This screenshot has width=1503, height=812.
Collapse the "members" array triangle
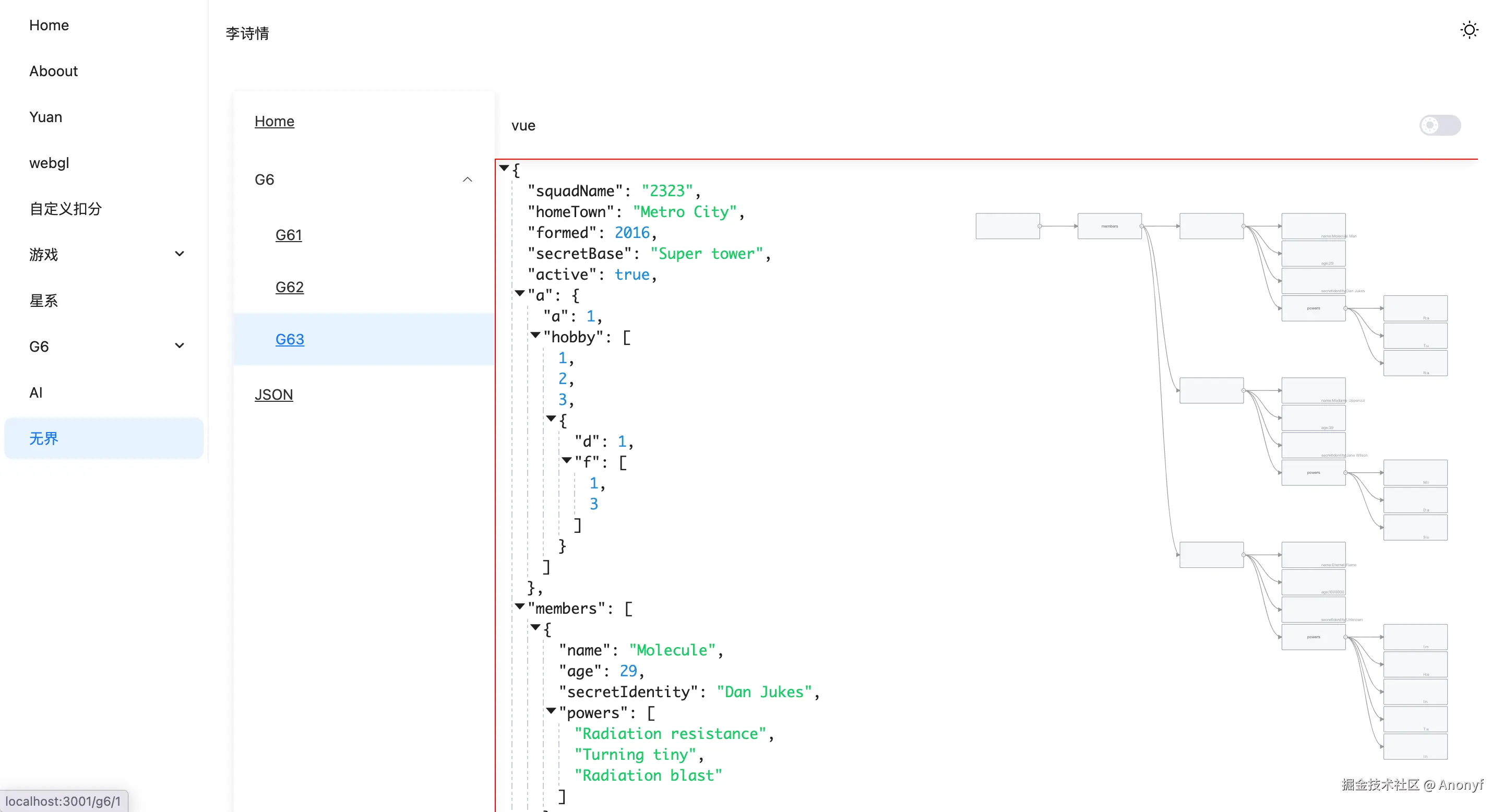pyautogui.click(x=519, y=606)
